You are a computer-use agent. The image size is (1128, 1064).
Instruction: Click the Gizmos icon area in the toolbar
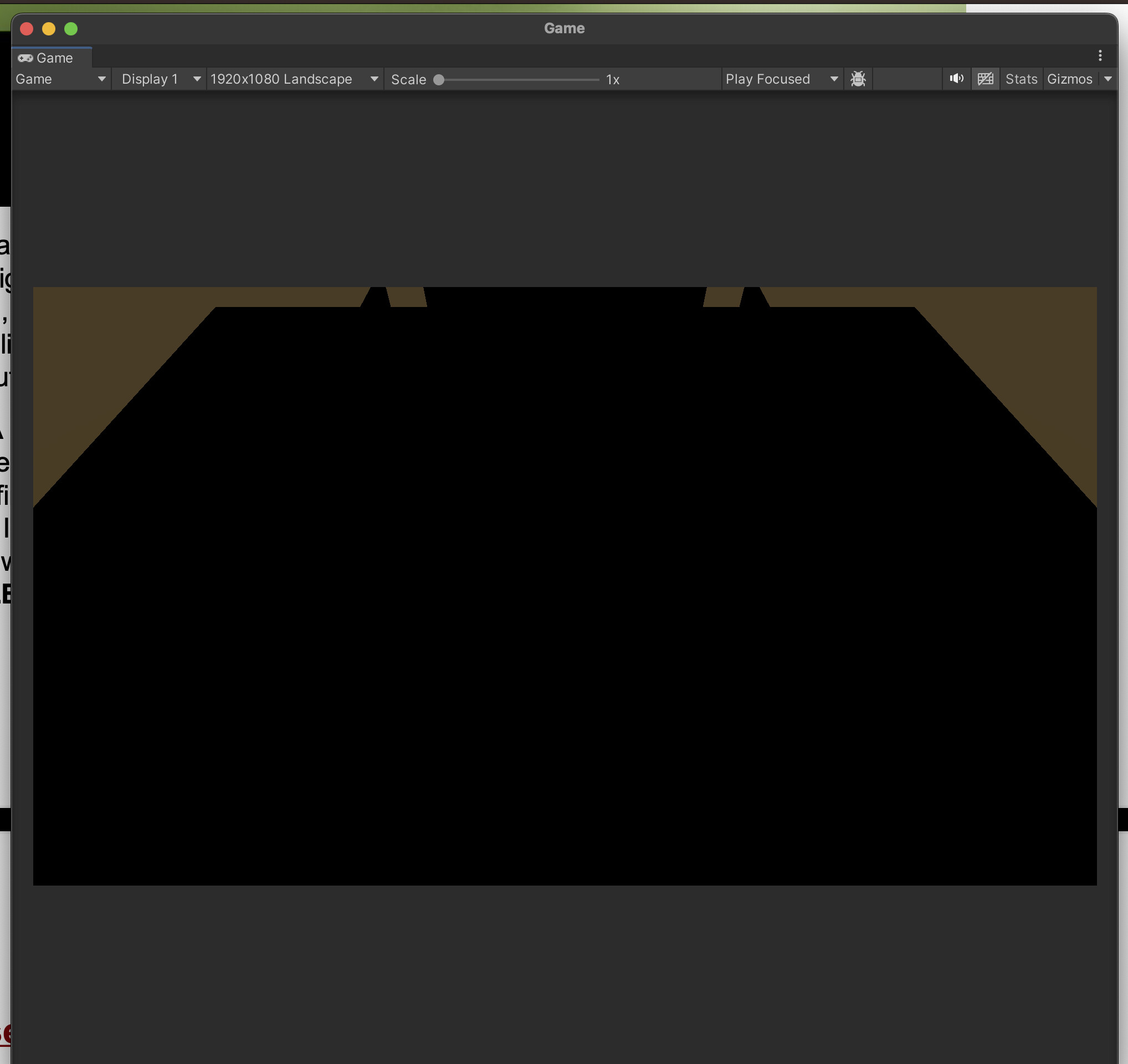[x=1070, y=79]
